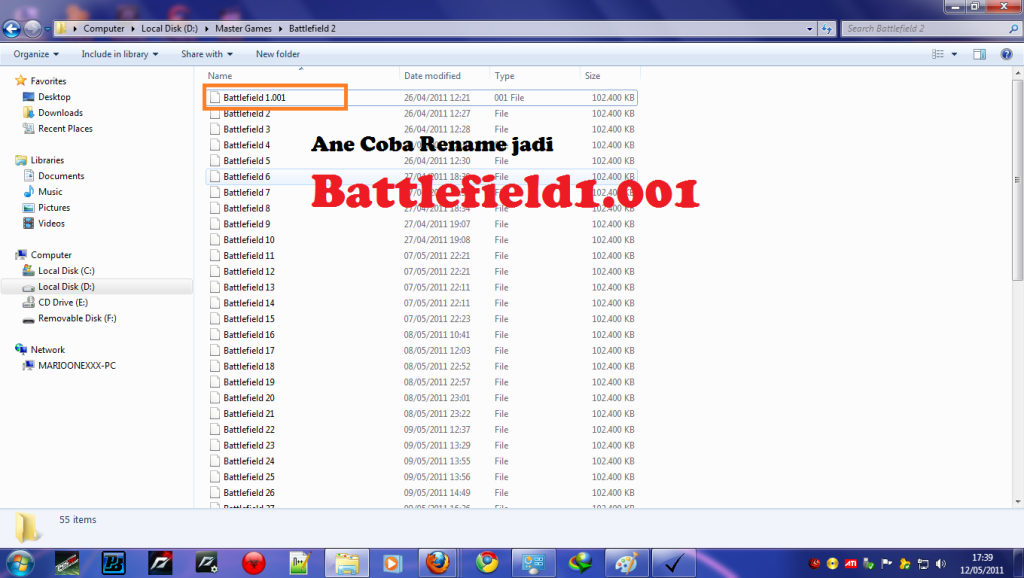Open Google Chrome from the taskbar
Image resolution: width=1024 pixels, height=578 pixels.
click(487, 563)
